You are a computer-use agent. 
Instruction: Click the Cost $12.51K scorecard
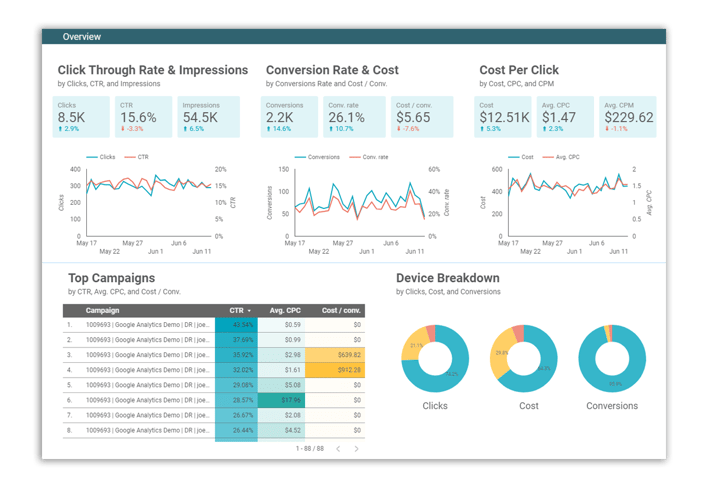[x=503, y=116]
